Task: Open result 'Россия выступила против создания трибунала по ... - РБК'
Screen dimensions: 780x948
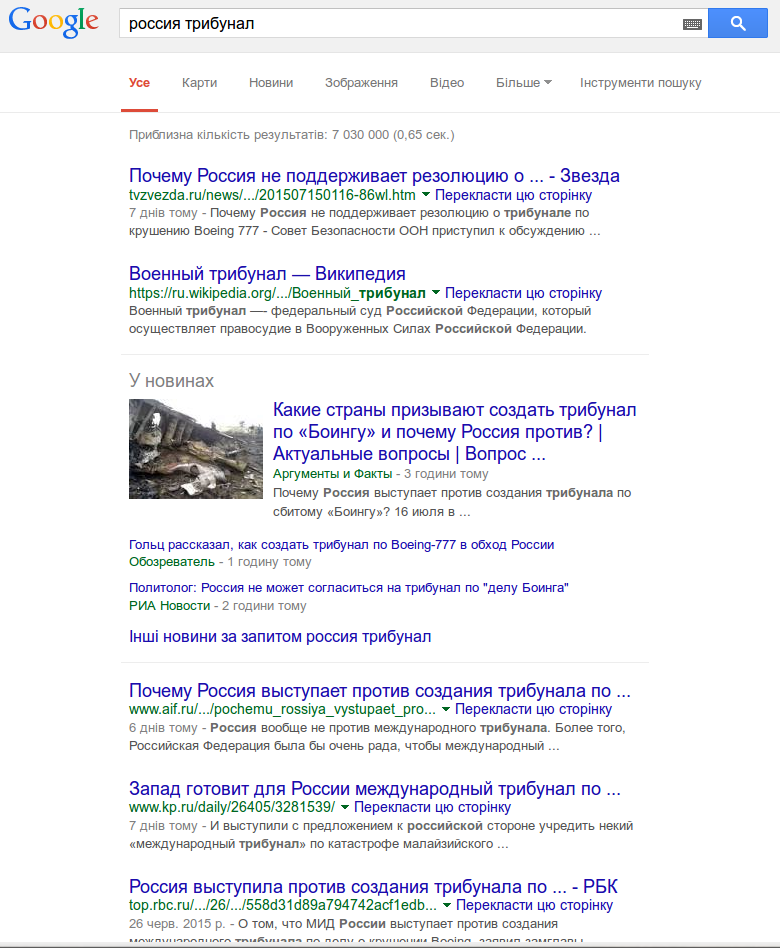Action: coord(373,886)
